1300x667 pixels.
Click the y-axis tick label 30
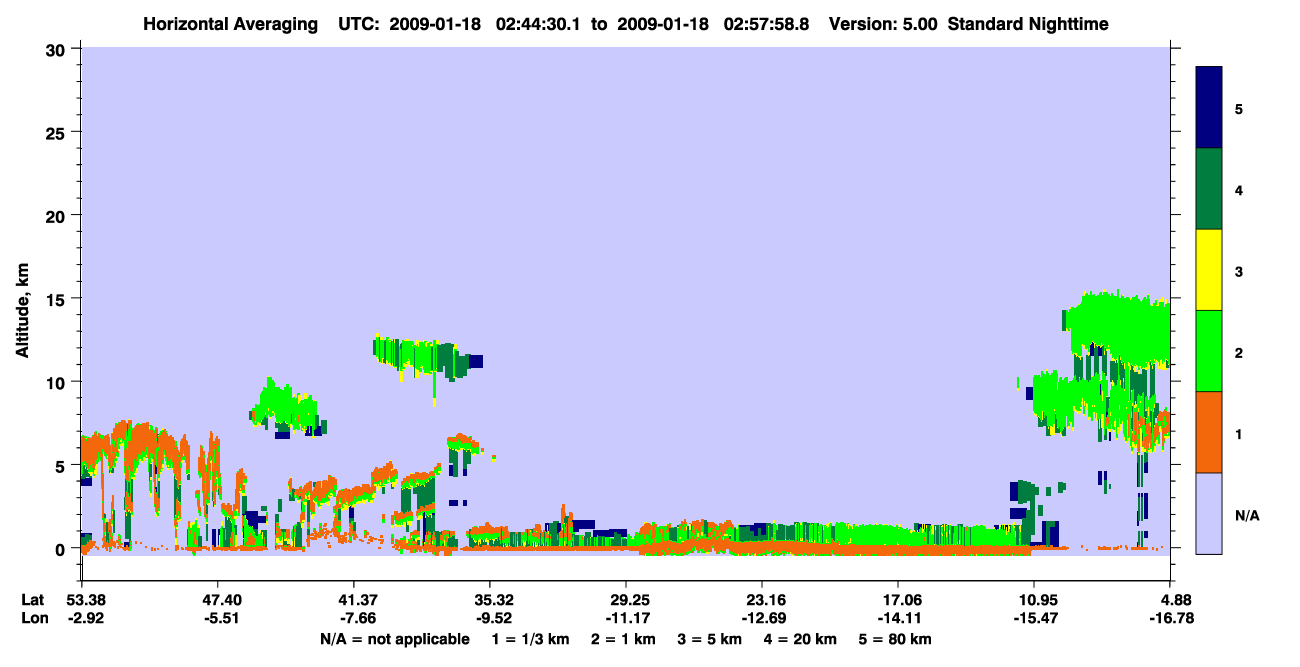58,49
